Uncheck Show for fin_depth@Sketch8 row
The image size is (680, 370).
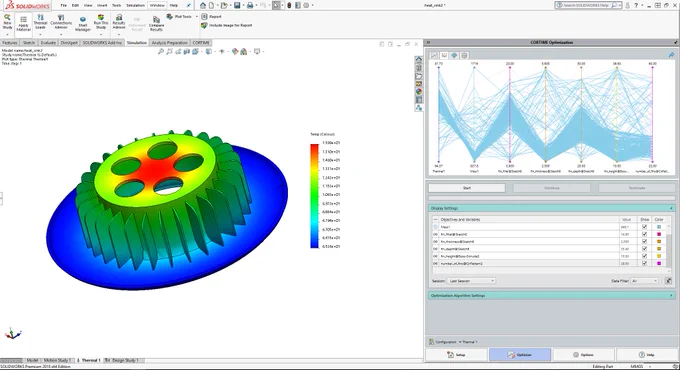[644, 249]
